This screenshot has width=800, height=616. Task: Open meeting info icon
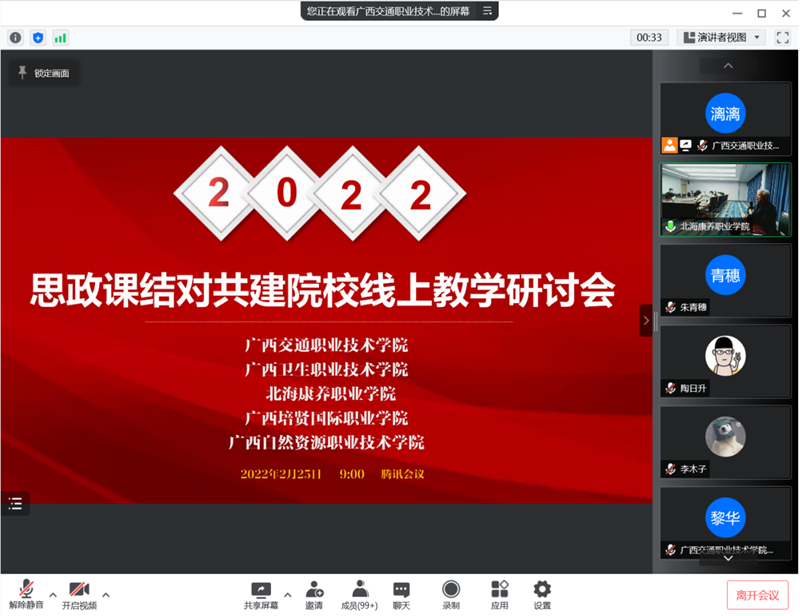[x=15, y=38]
